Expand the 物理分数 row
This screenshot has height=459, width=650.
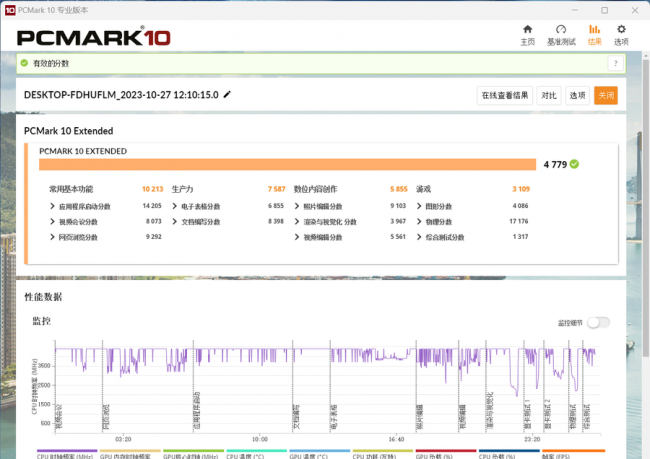(x=419, y=221)
